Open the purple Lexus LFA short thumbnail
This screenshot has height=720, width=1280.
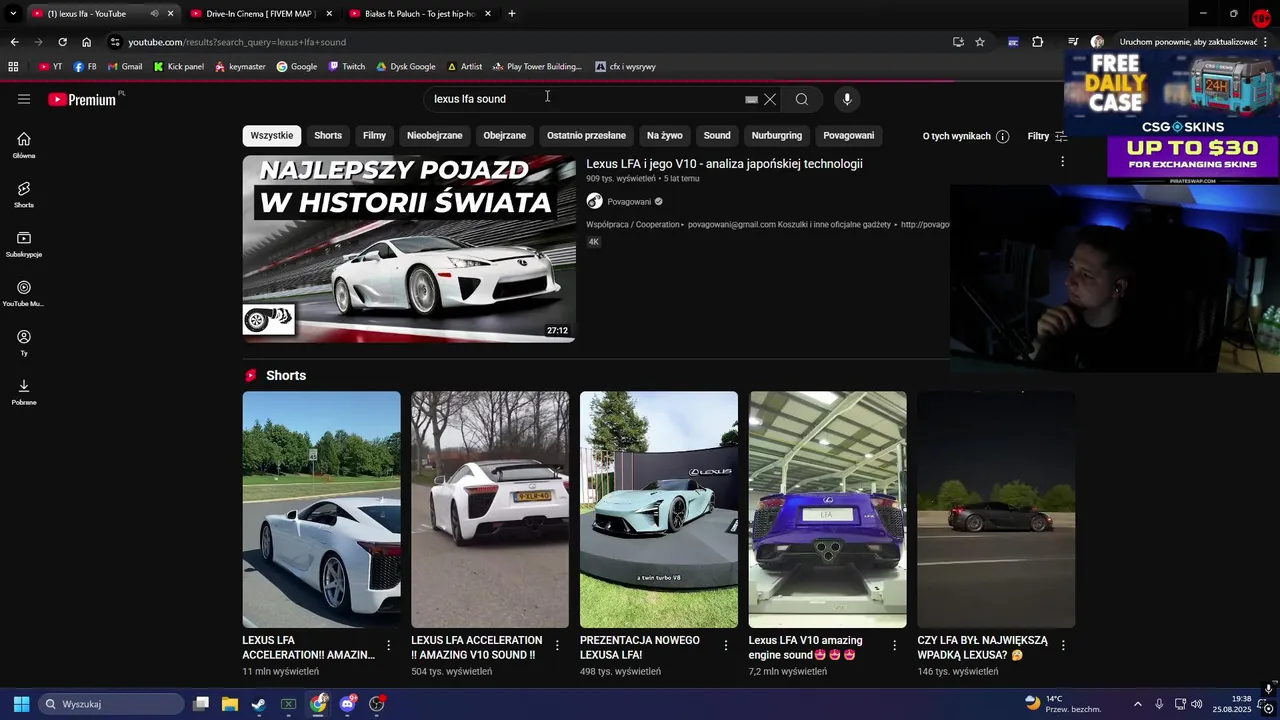828,509
